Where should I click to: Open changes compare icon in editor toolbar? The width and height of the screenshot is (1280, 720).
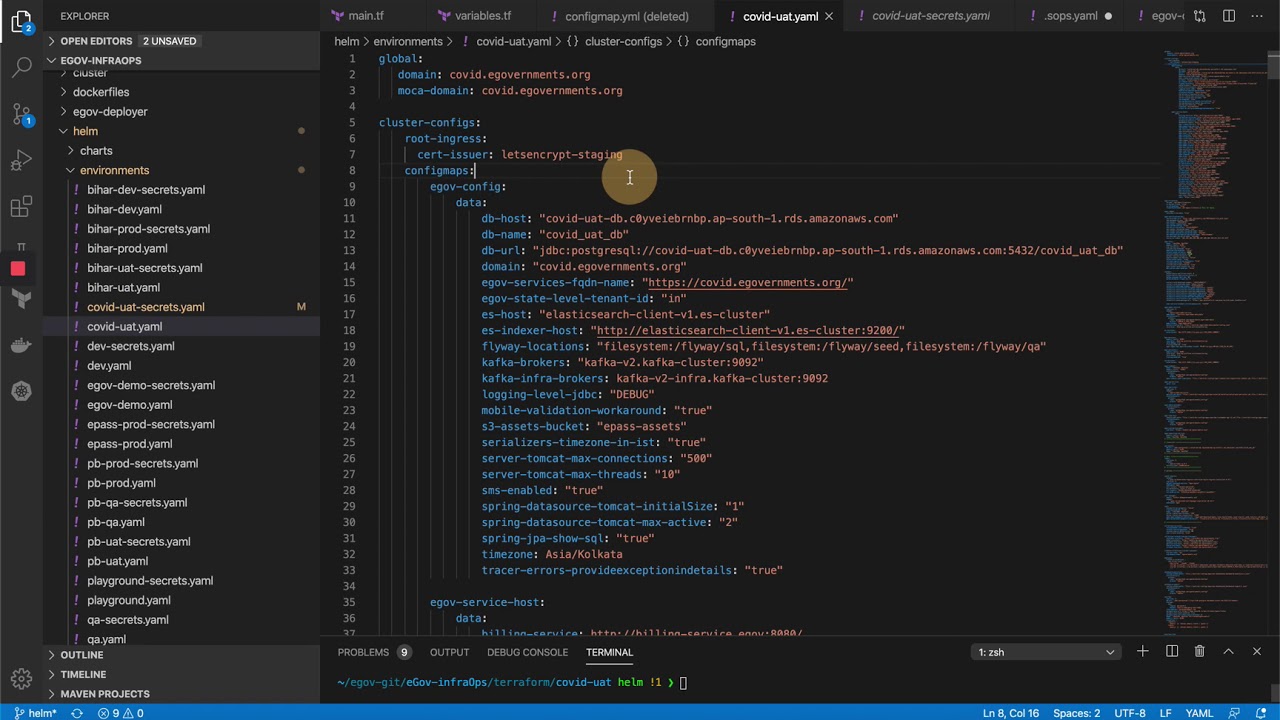point(1200,16)
